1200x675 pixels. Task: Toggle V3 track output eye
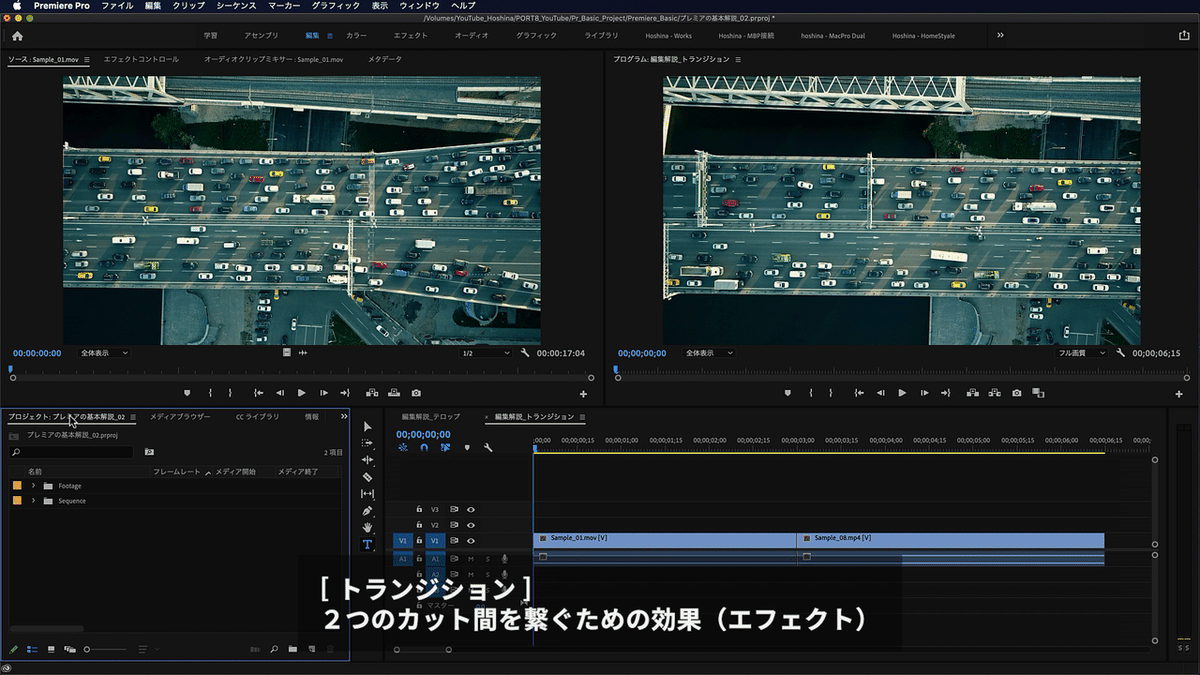471,509
